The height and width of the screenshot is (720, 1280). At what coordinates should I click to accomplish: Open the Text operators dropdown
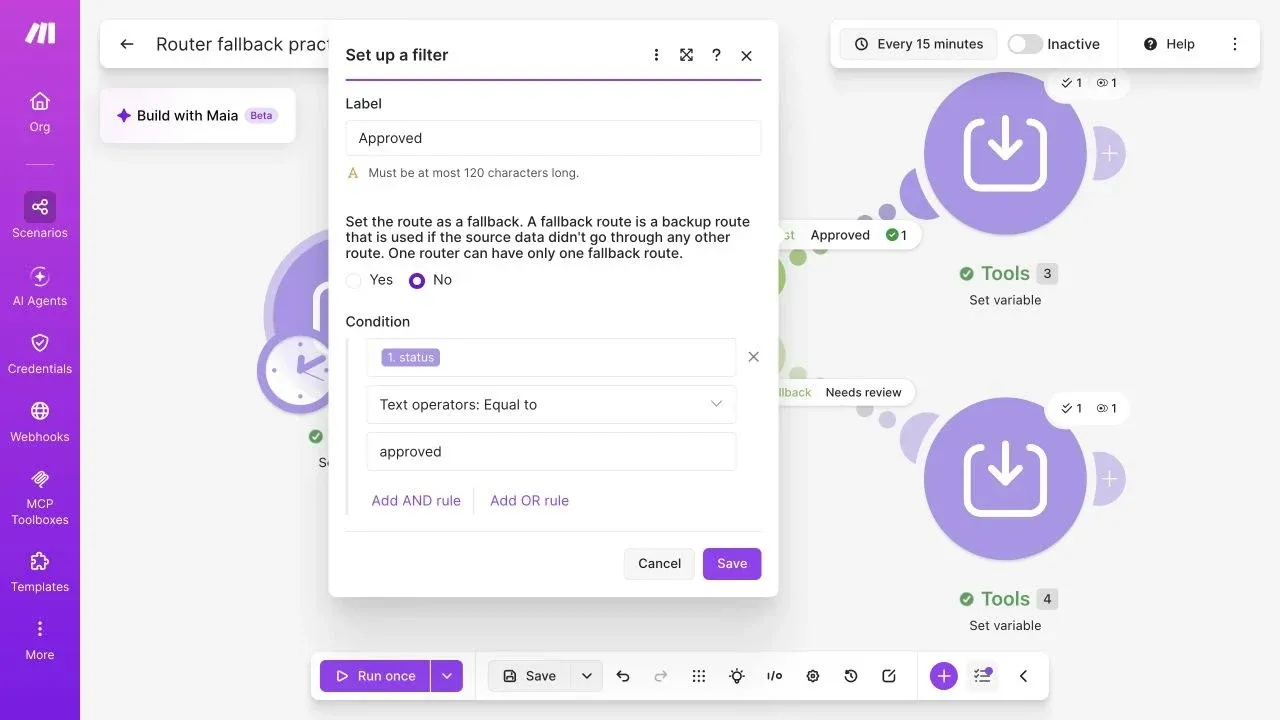click(x=551, y=405)
